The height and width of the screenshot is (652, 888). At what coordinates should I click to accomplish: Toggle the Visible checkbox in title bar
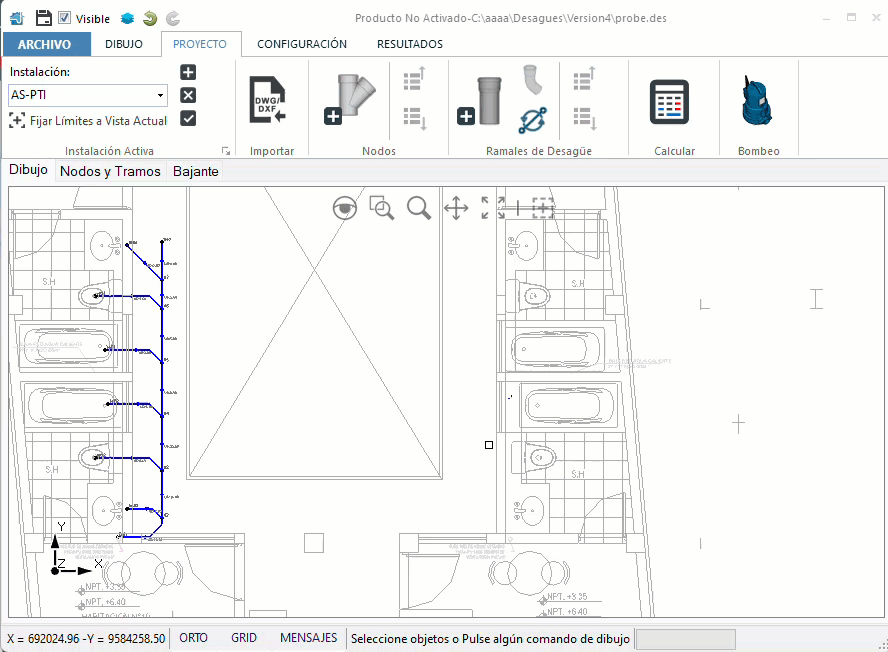(65, 18)
